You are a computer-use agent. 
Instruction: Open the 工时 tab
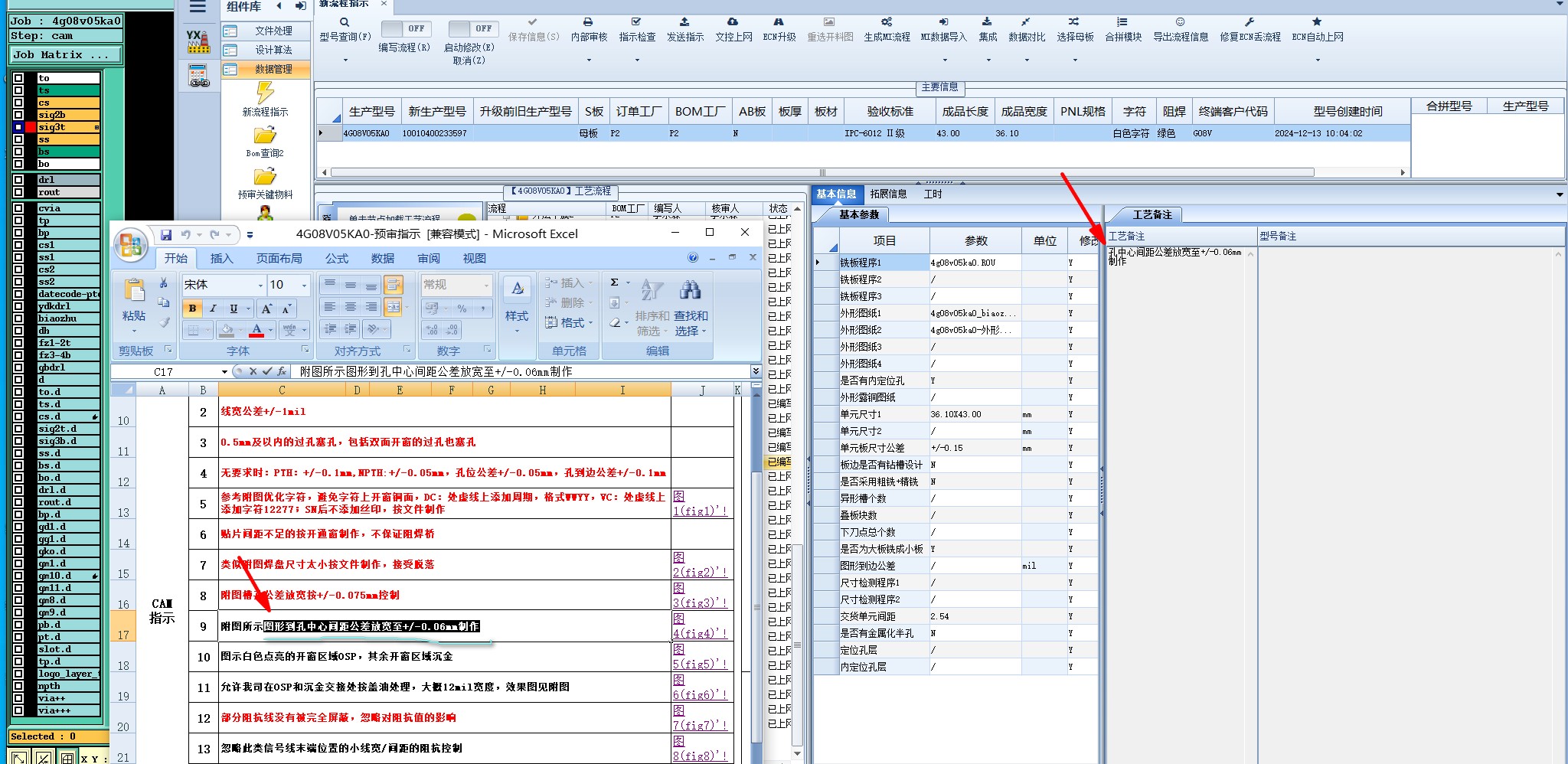933,194
